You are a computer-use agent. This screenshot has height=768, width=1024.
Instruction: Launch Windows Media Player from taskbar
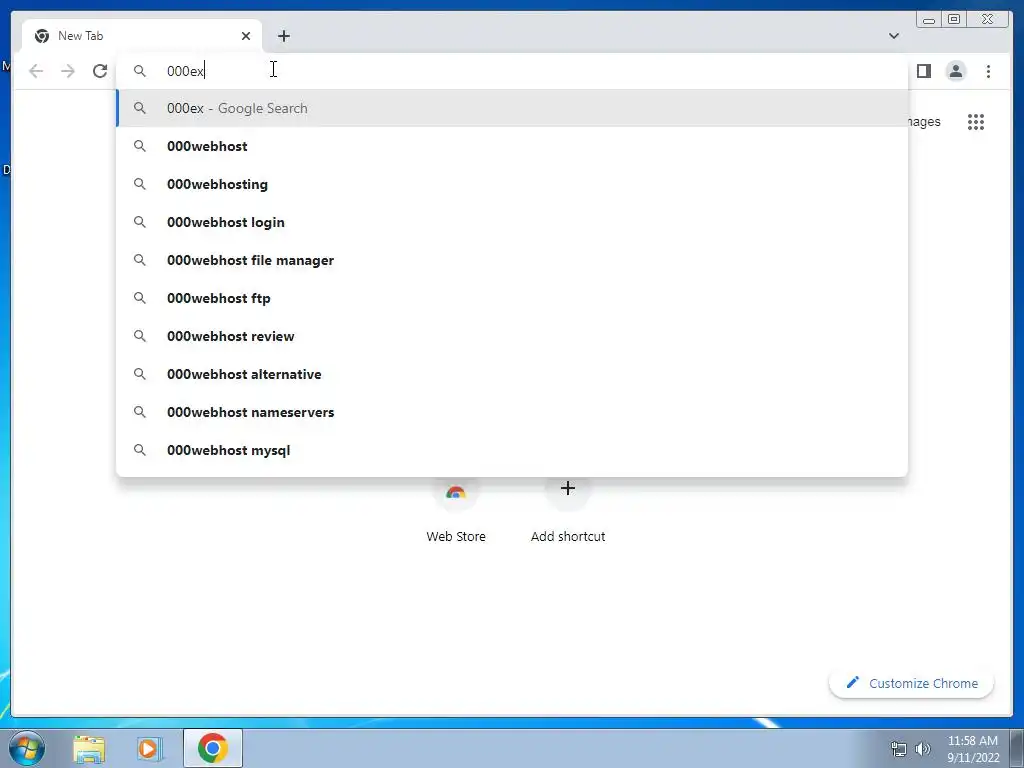click(x=149, y=749)
